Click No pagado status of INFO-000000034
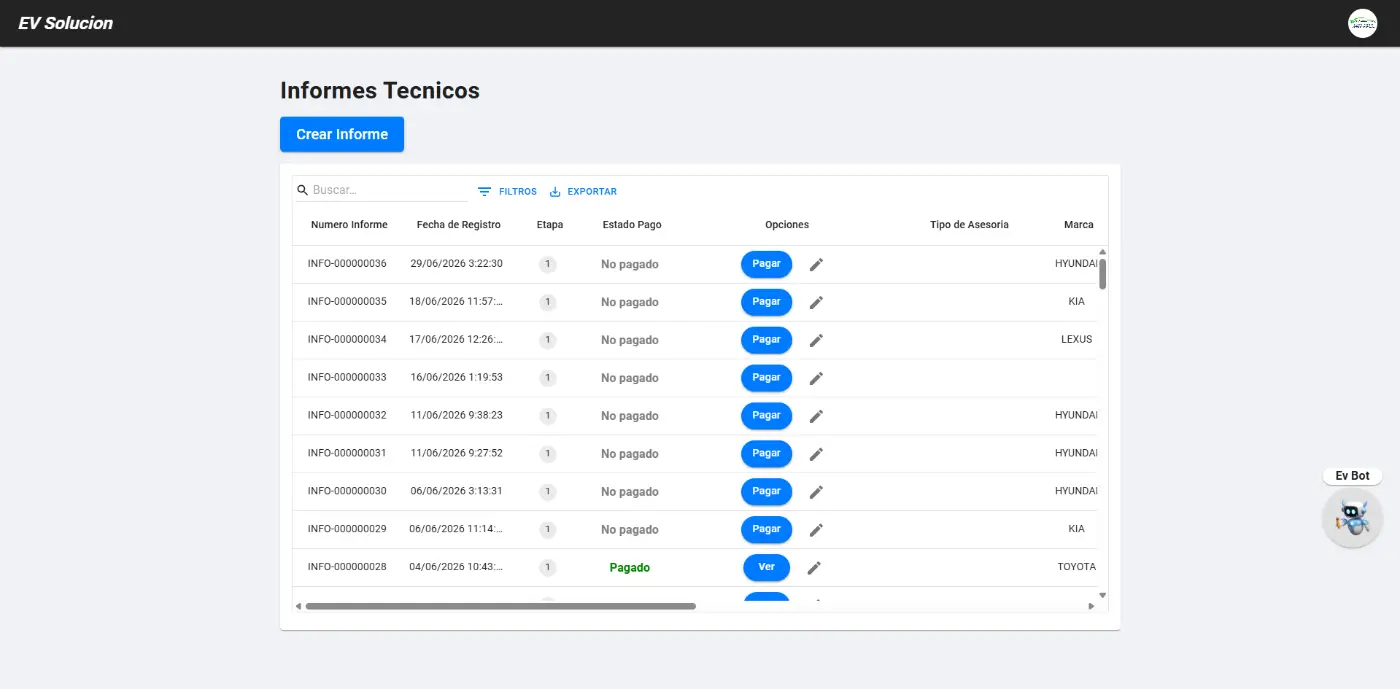This screenshot has width=1400, height=689. point(630,340)
